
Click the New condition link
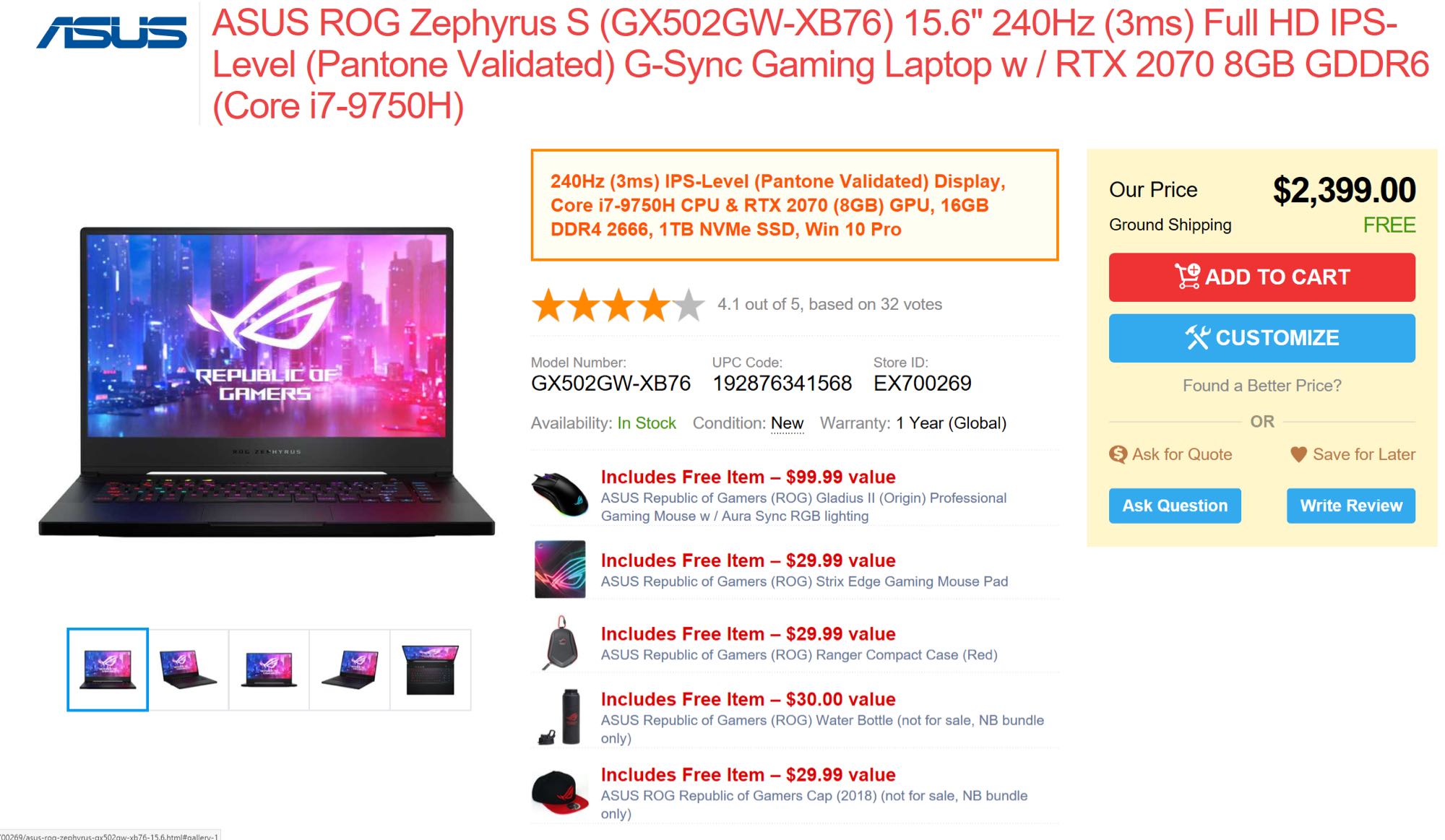787,423
